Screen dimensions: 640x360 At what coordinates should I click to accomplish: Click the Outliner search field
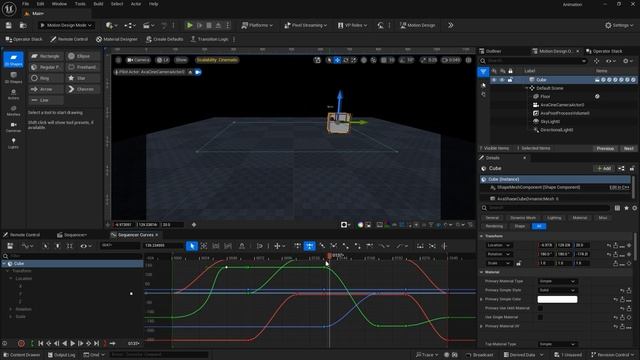[534, 61]
